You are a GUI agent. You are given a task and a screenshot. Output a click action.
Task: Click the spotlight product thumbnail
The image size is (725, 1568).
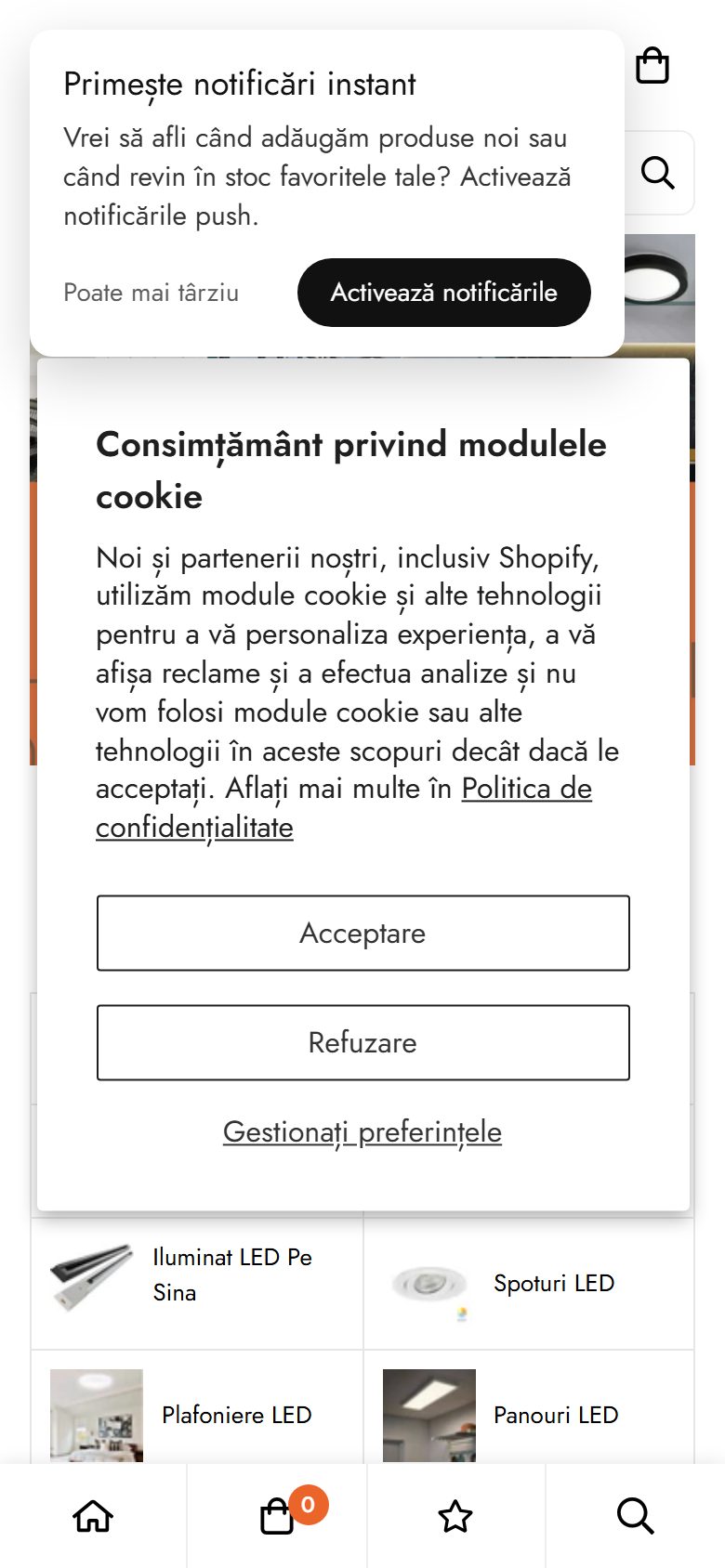[x=429, y=1287]
